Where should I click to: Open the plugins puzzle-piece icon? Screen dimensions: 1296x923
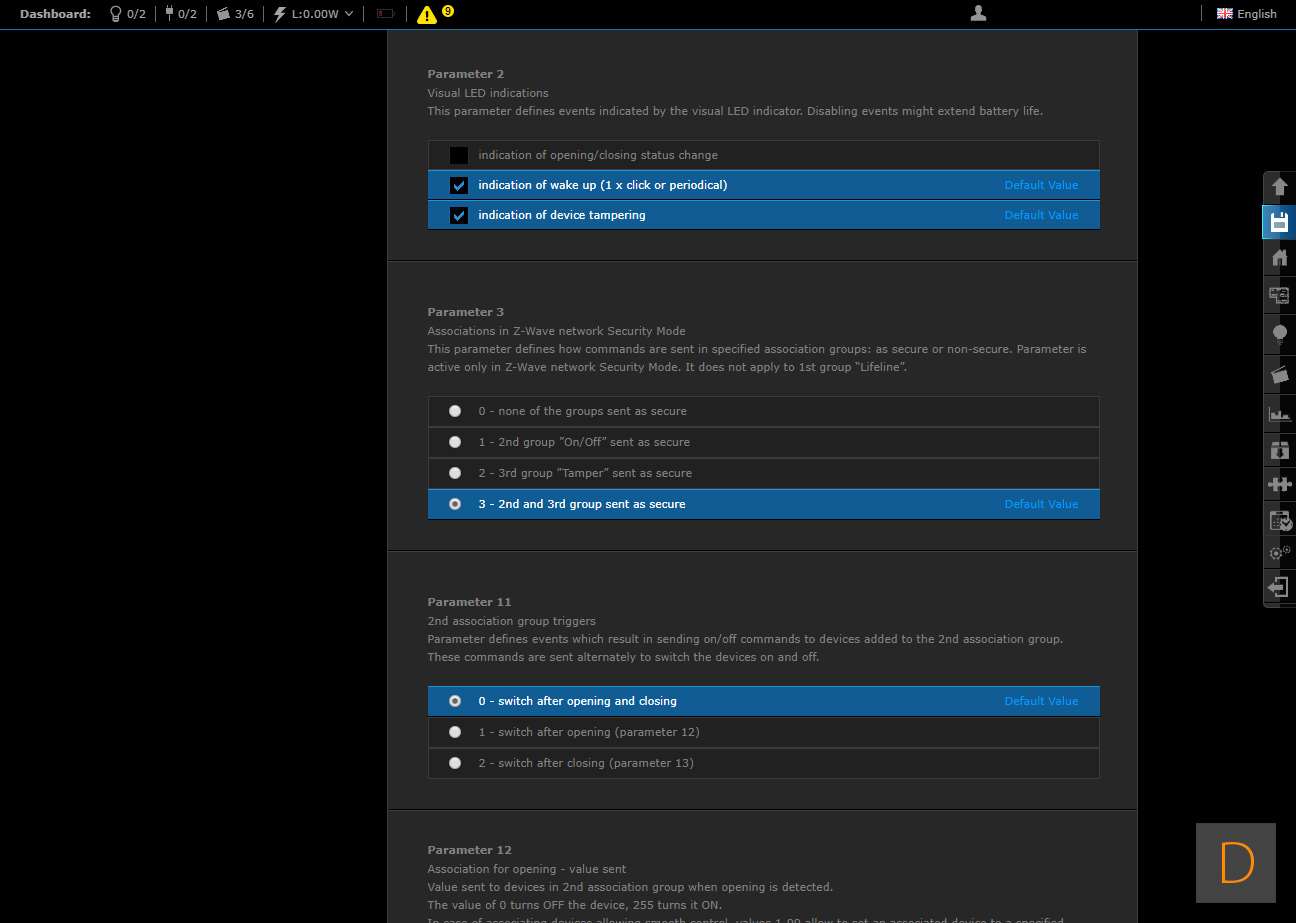[x=1279, y=484]
